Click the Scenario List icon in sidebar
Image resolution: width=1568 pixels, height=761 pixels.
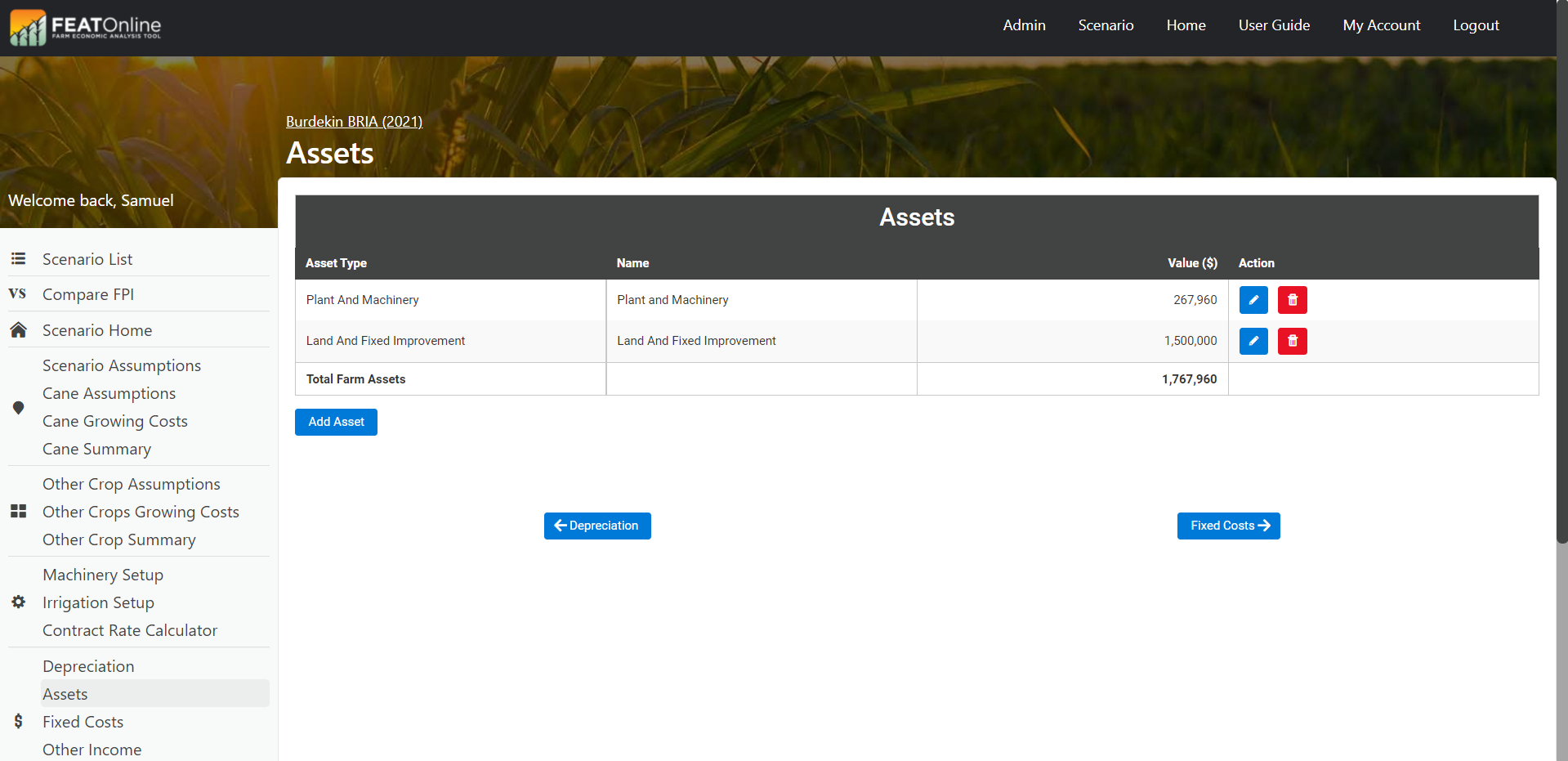[18, 259]
